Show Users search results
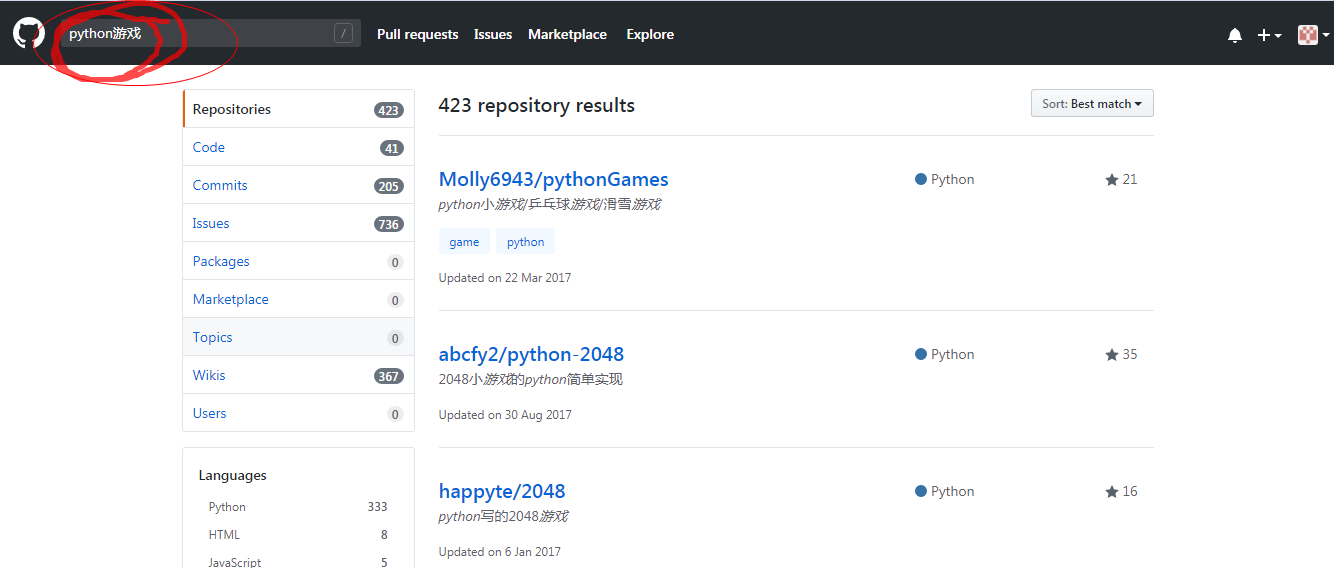The height and width of the screenshot is (568, 1334). [x=298, y=413]
